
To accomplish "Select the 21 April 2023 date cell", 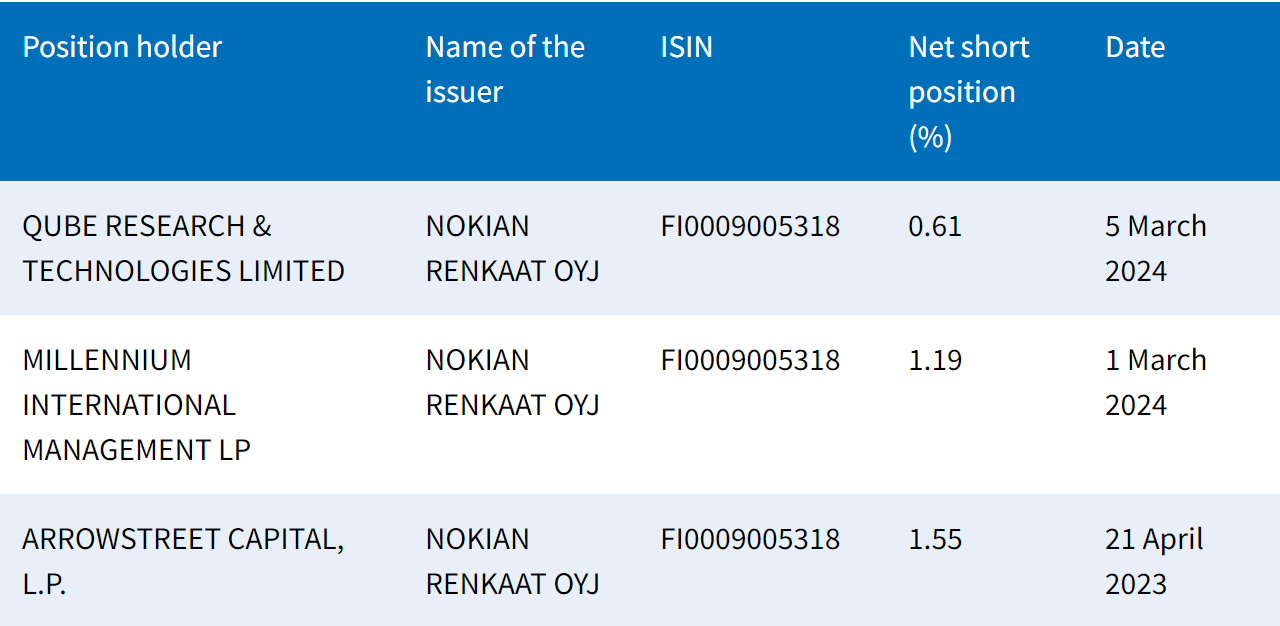I will [x=1154, y=560].
